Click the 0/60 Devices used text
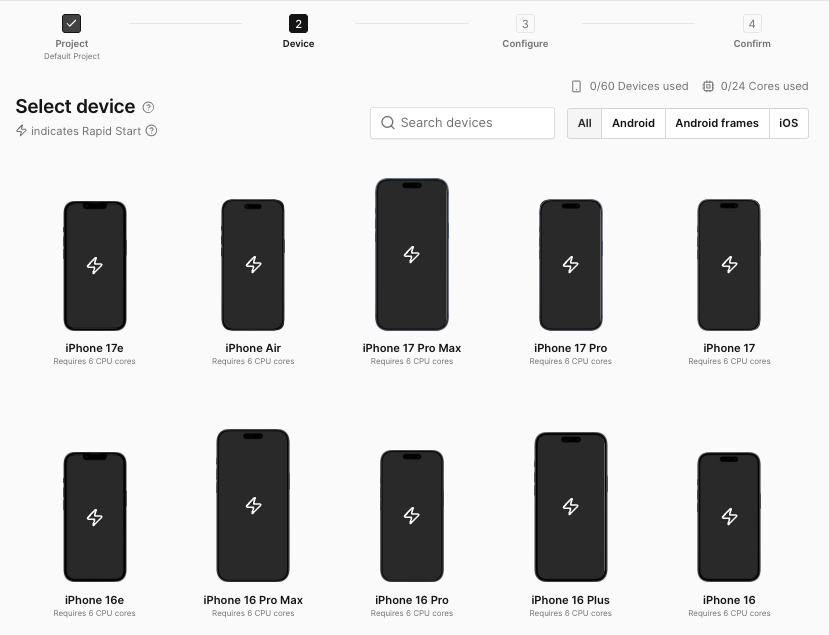Image resolution: width=829 pixels, height=635 pixels. pyautogui.click(x=639, y=86)
